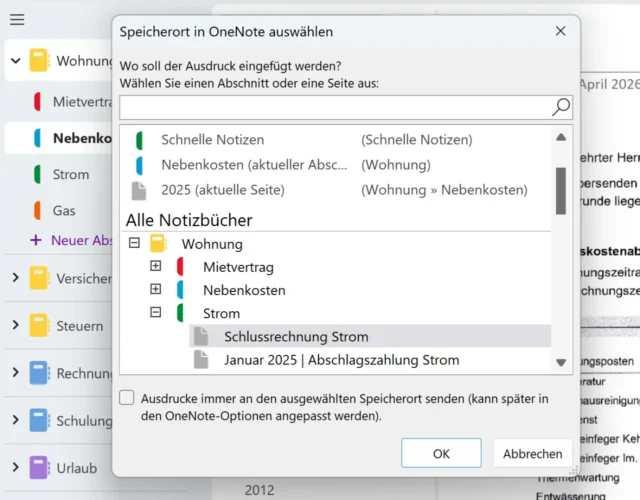Click scrollbar down arrow in location list
This screenshot has width=640, height=500.
561,362
